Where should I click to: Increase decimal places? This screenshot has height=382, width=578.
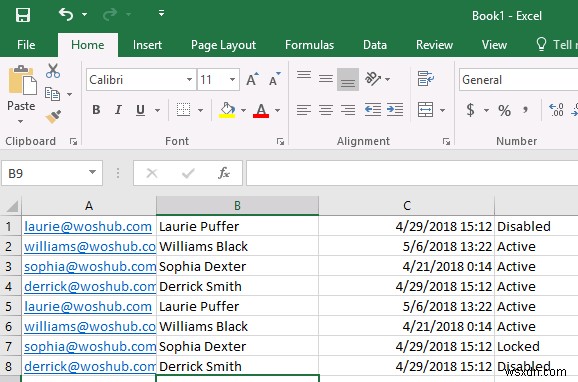pyautogui.click(x=556, y=110)
